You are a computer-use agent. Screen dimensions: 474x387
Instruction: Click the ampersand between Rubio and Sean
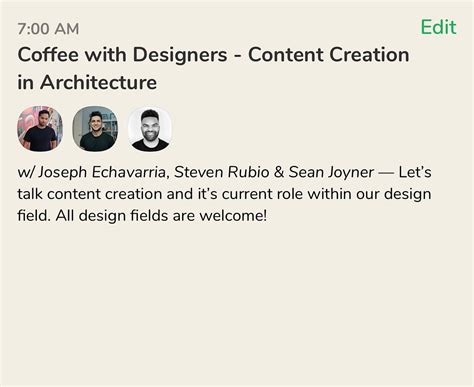pyautogui.click(x=279, y=172)
